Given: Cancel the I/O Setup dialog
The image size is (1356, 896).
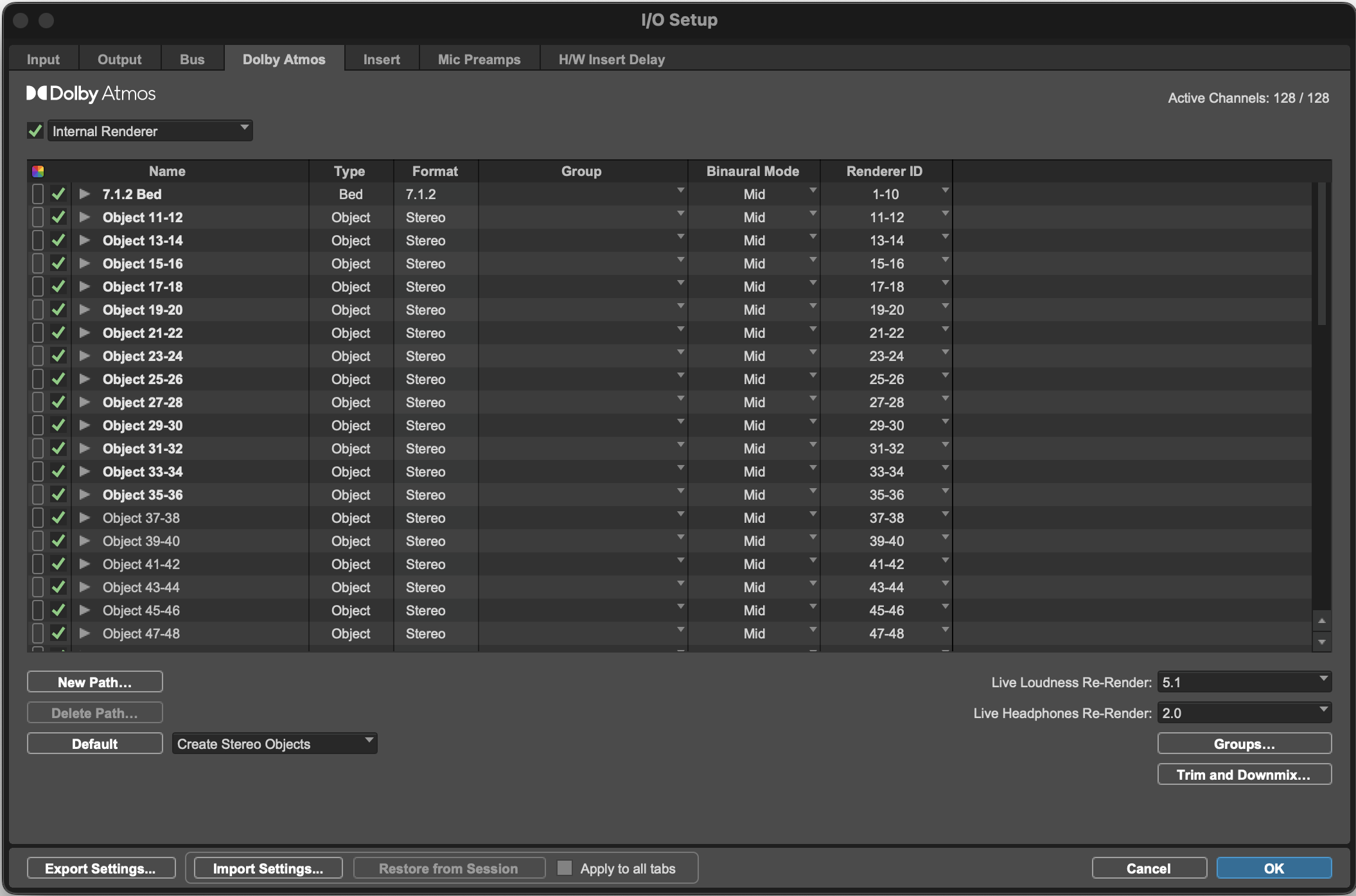Looking at the screenshot, I should 1149,868.
